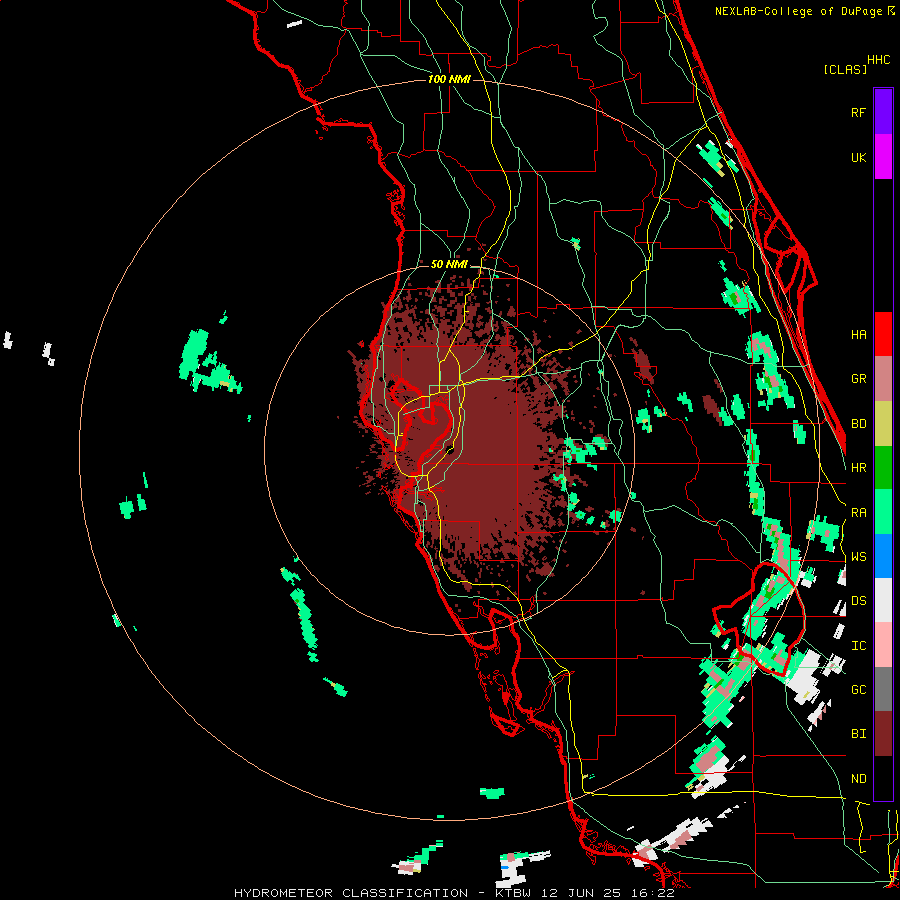Click the "KTBW" radar site identifier
The height and width of the screenshot is (900, 900).
pyautogui.click(x=516, y=893)
